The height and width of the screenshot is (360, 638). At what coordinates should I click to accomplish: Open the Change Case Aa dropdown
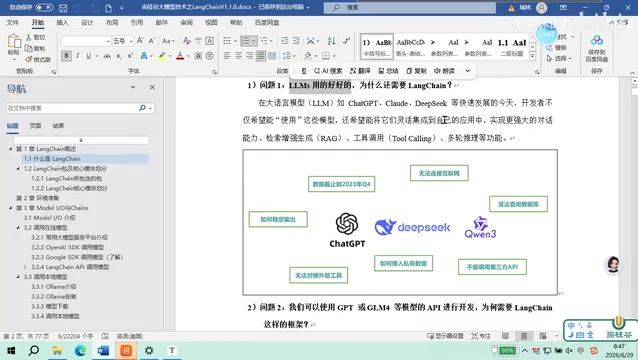coord(168,41)
